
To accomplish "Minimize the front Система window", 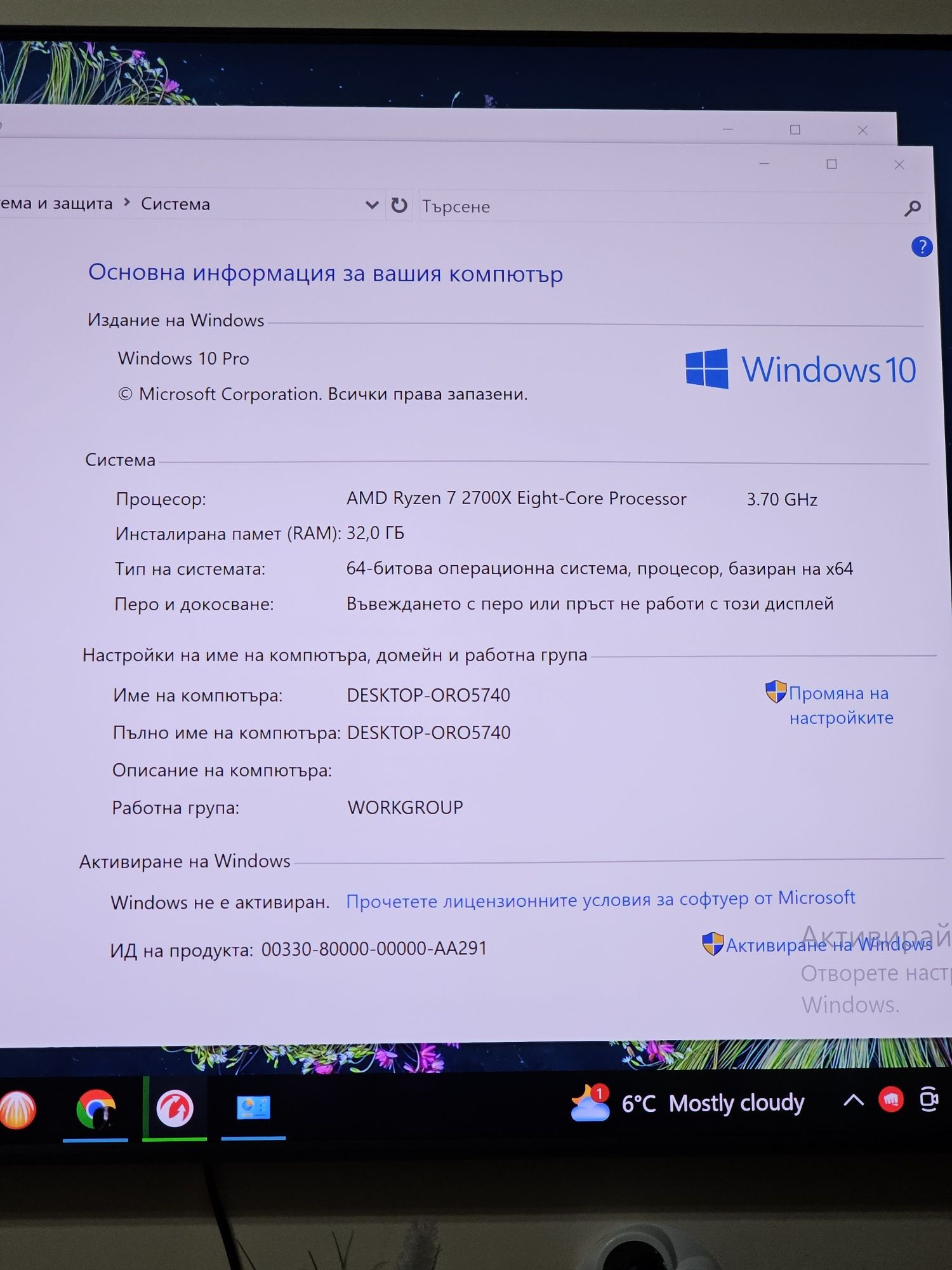I will pos(764,164).
